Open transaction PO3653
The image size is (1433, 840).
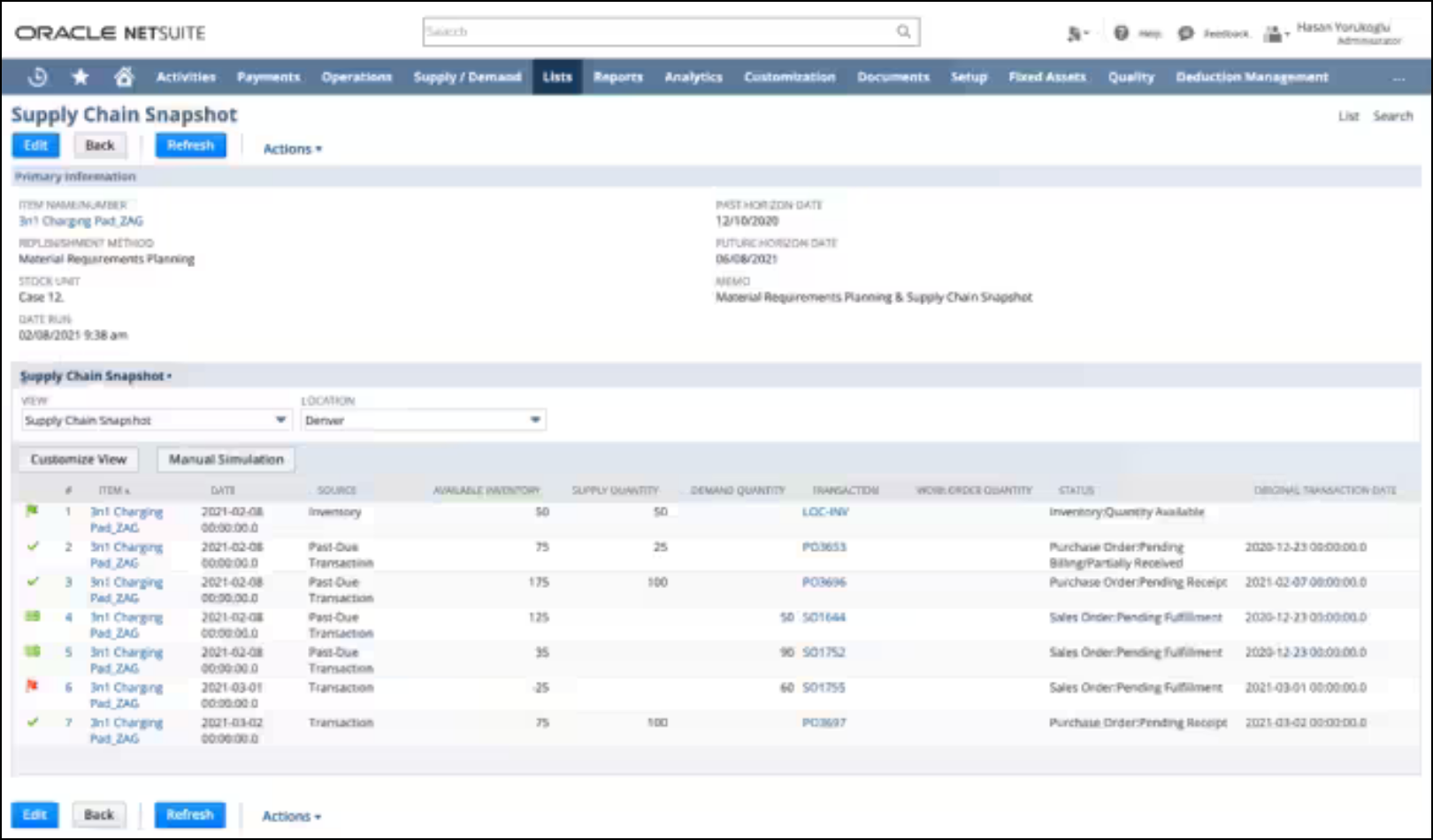coord(824,547)
